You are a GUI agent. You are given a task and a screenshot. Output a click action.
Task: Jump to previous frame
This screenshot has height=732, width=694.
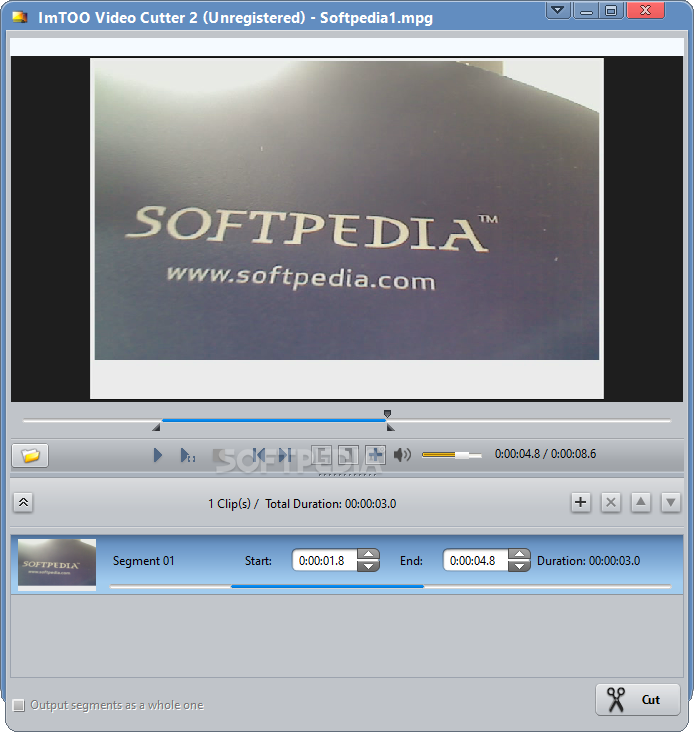pyautogui.click(x=258, y=455)
